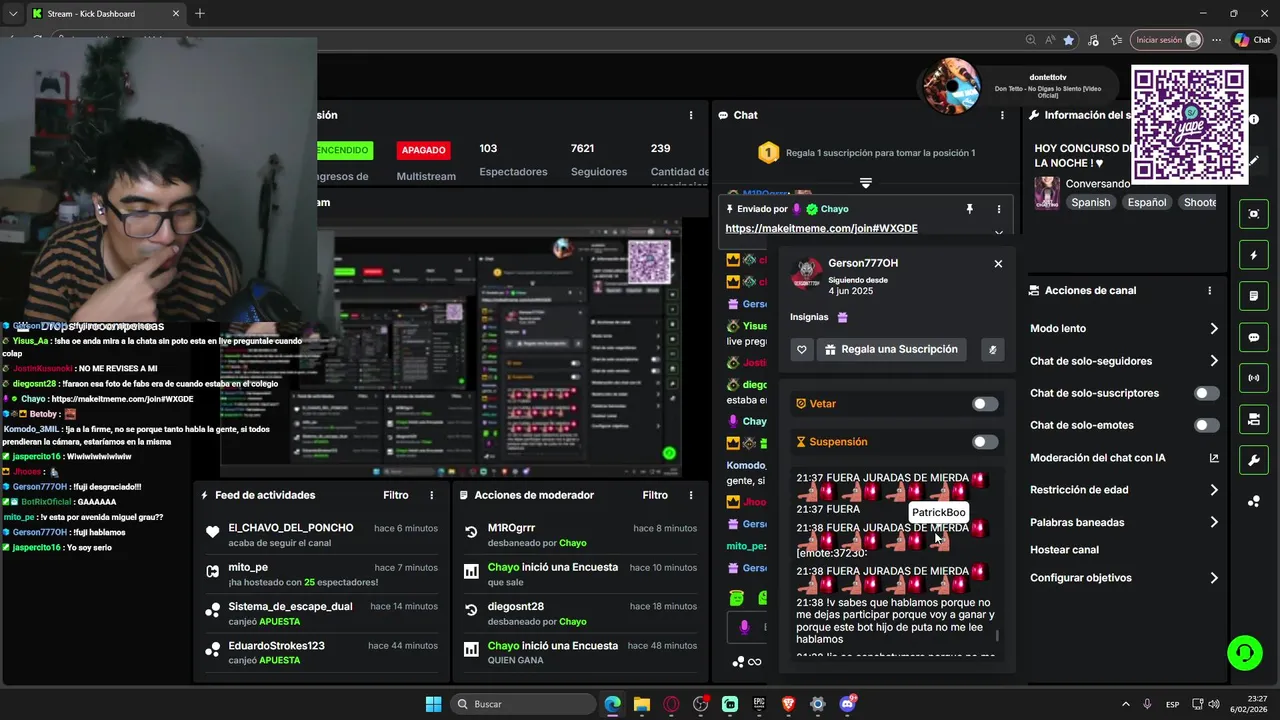The height and width of the screenshot is (720, 1280).
Task: Click the user message history scrollbar
Action: click(997, 636)
